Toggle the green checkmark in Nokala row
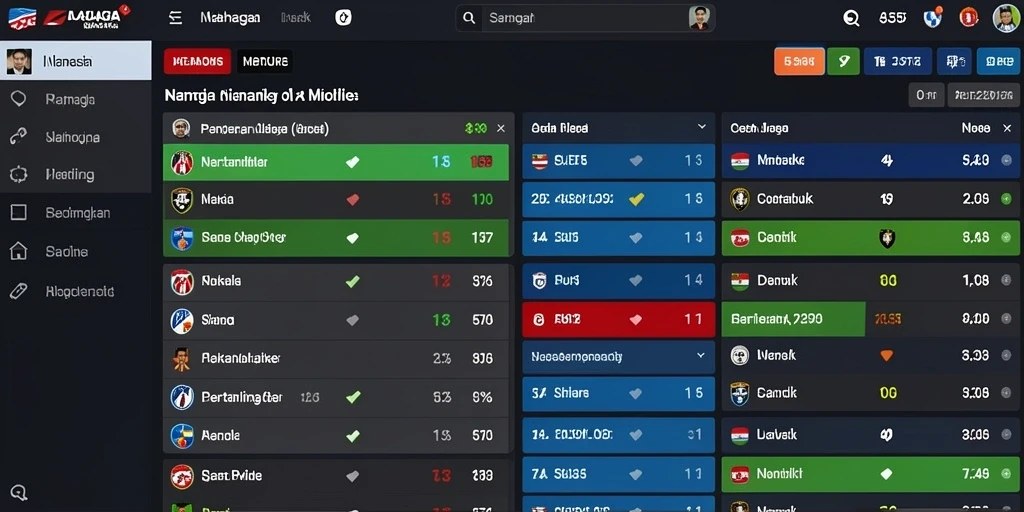Screen dimensions: 1024x512 352,281
